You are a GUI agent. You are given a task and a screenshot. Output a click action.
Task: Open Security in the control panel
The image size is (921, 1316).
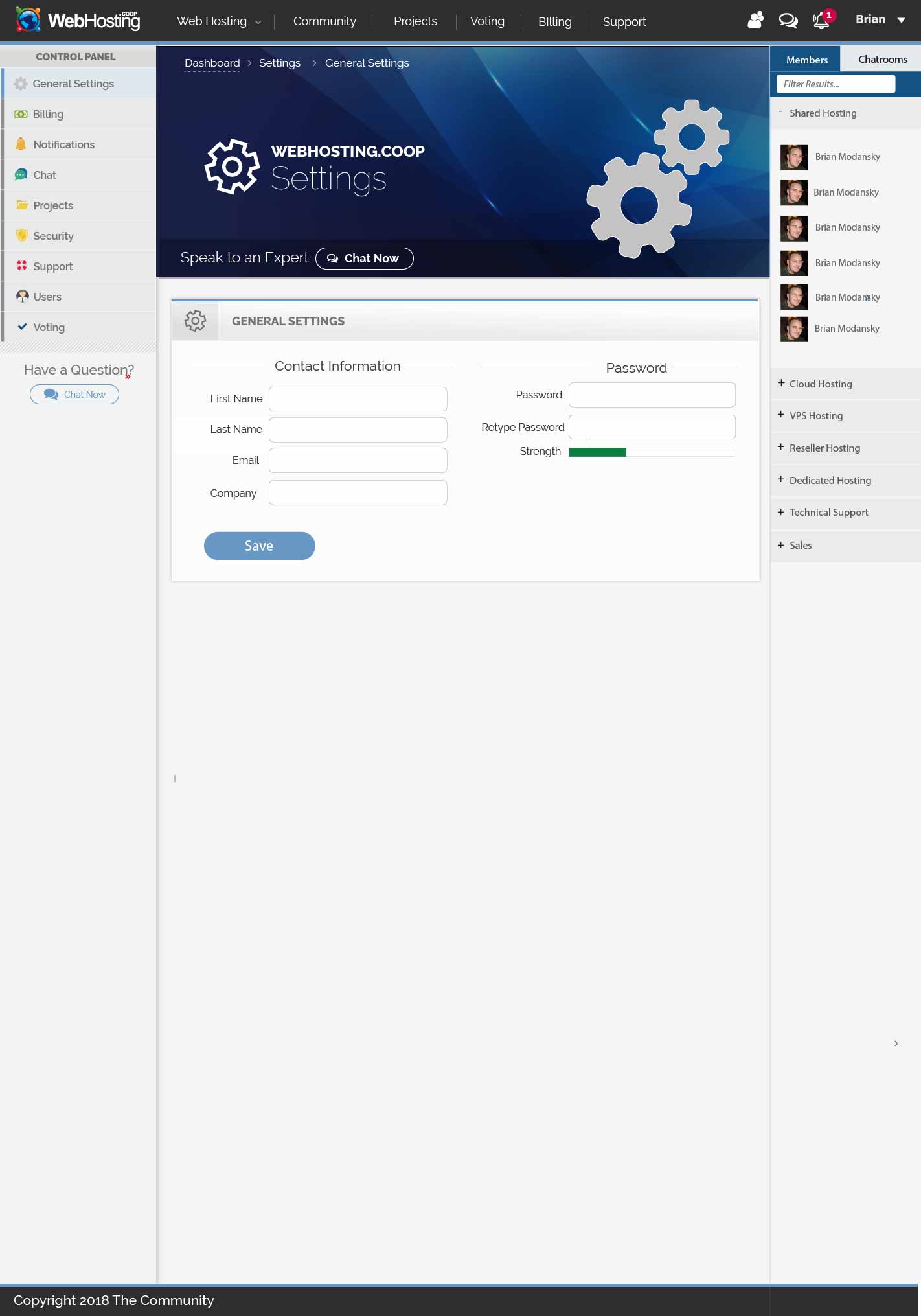pyautogui.click(x=78, y=235)
